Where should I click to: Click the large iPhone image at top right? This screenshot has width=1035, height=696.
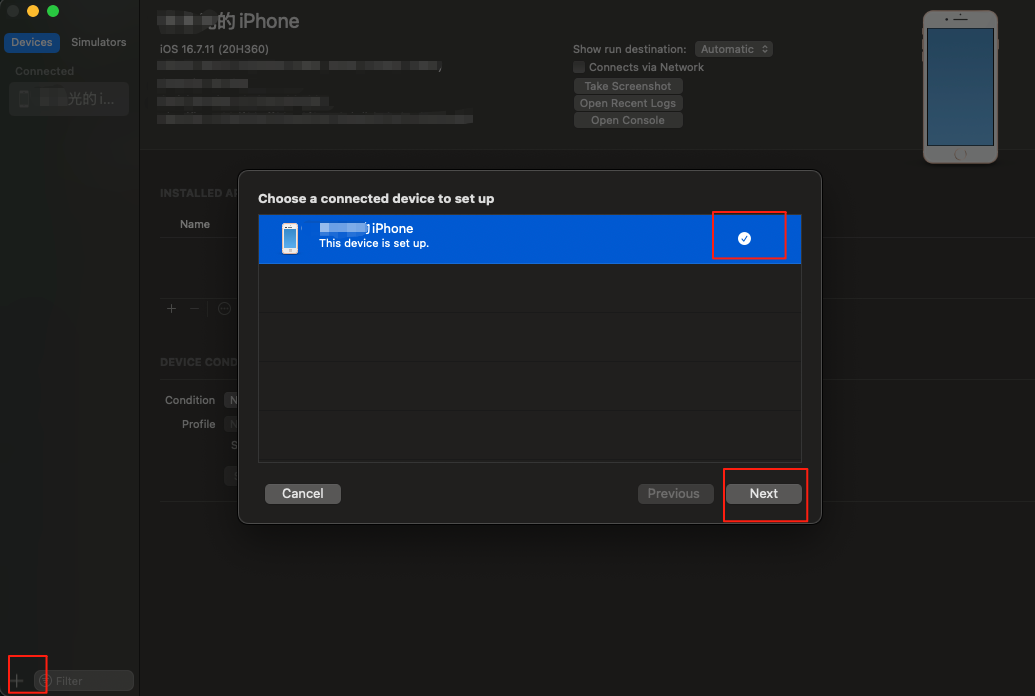pyautogui.click(x=960, y=87)
